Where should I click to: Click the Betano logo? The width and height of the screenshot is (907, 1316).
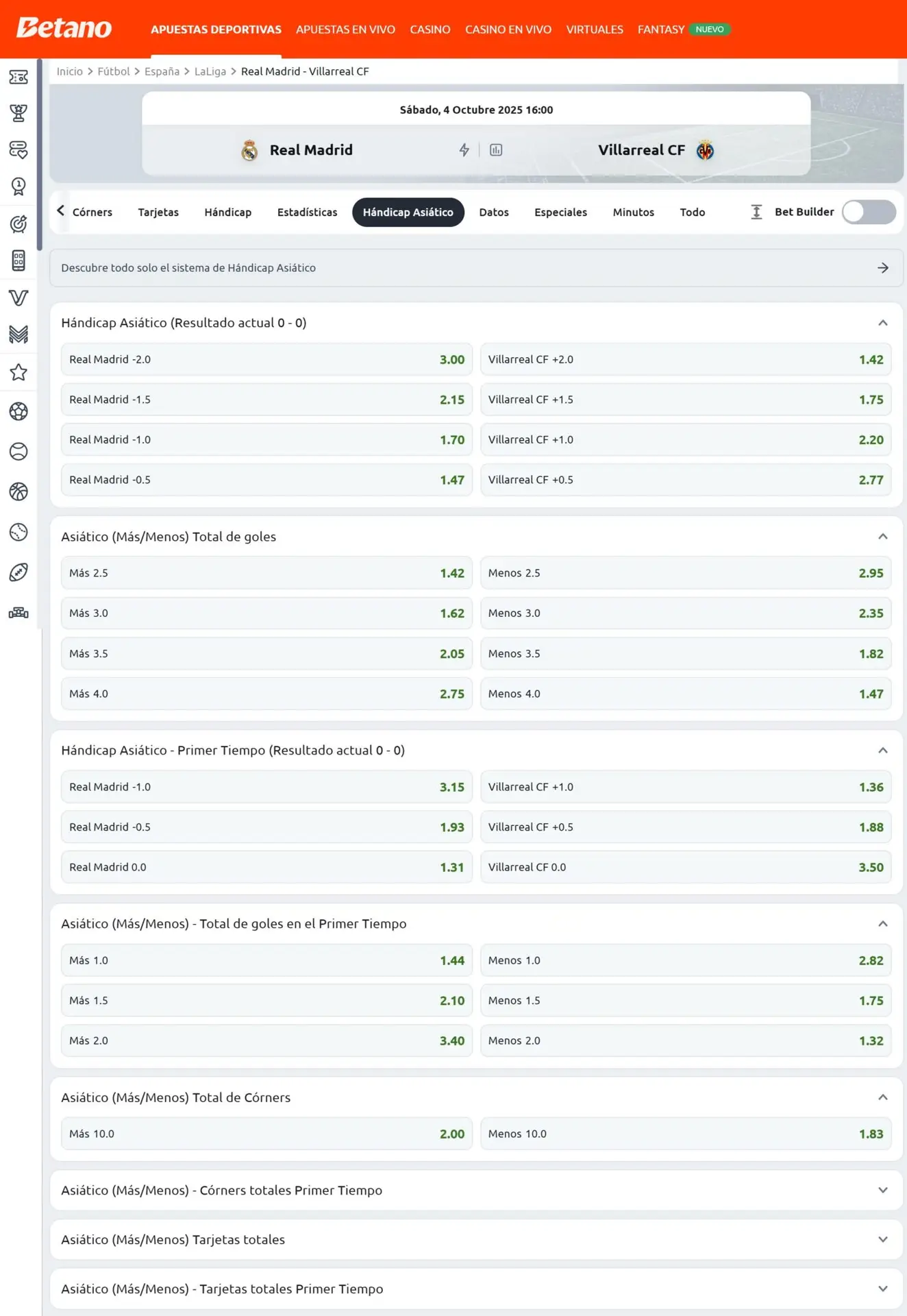click(64, 29)
